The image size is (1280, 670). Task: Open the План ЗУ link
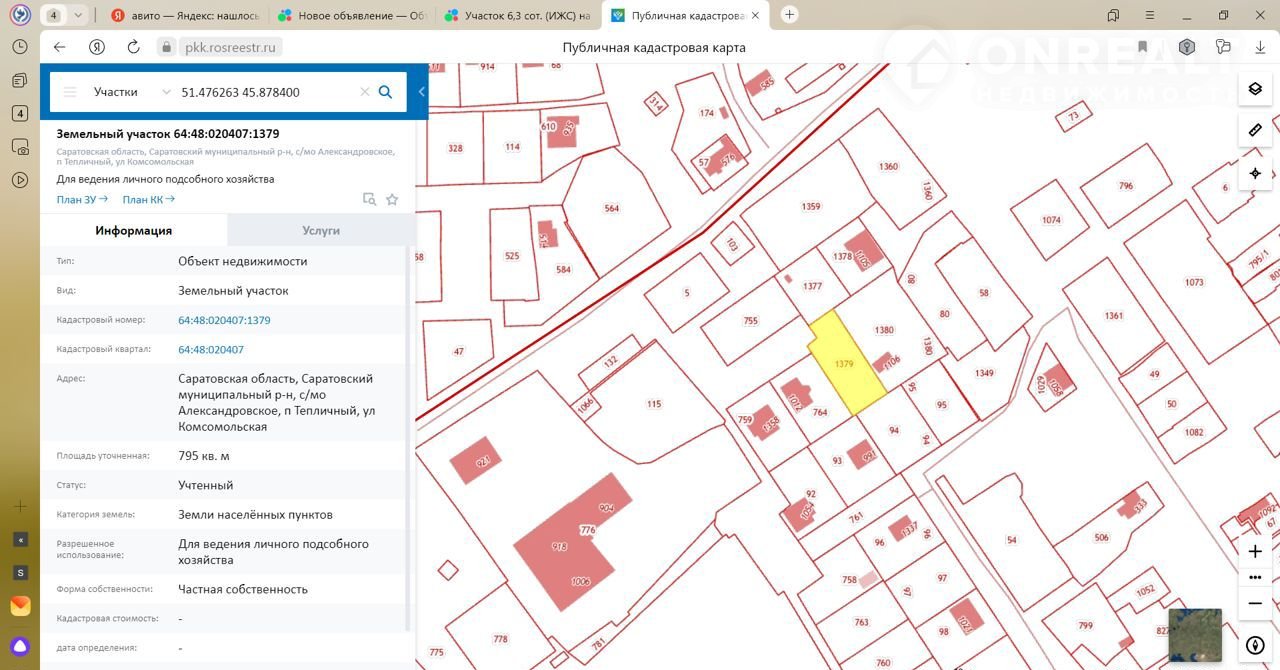[82, 199]
